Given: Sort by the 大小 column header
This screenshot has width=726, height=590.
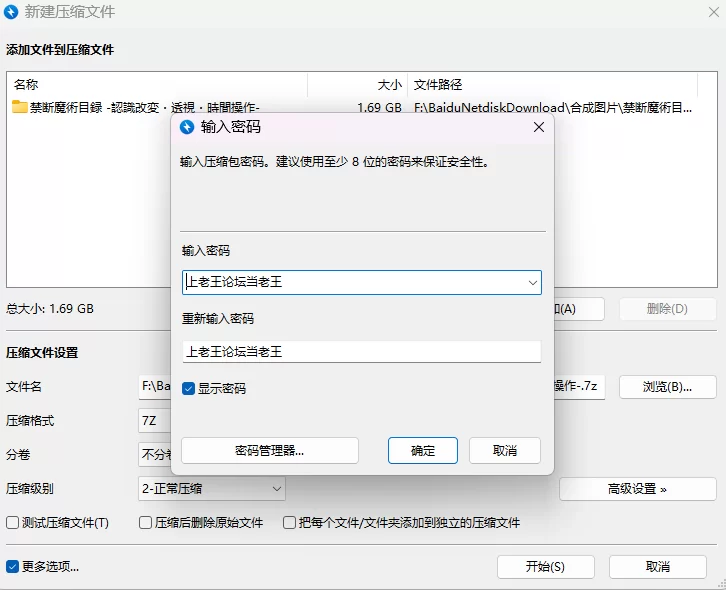Looking at the screenshot, I should point(357,85).
